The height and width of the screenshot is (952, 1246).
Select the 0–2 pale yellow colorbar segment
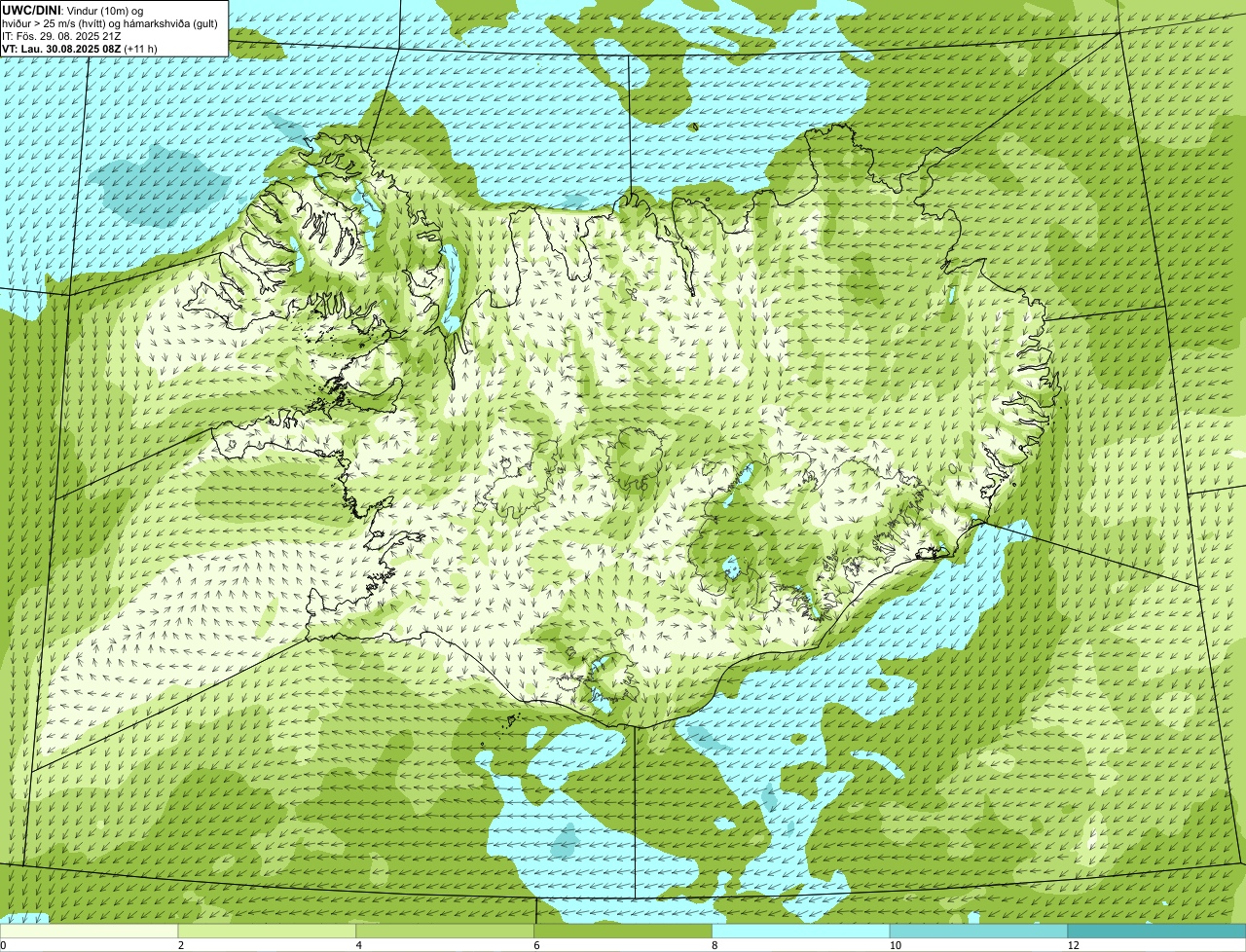point(90,932)
